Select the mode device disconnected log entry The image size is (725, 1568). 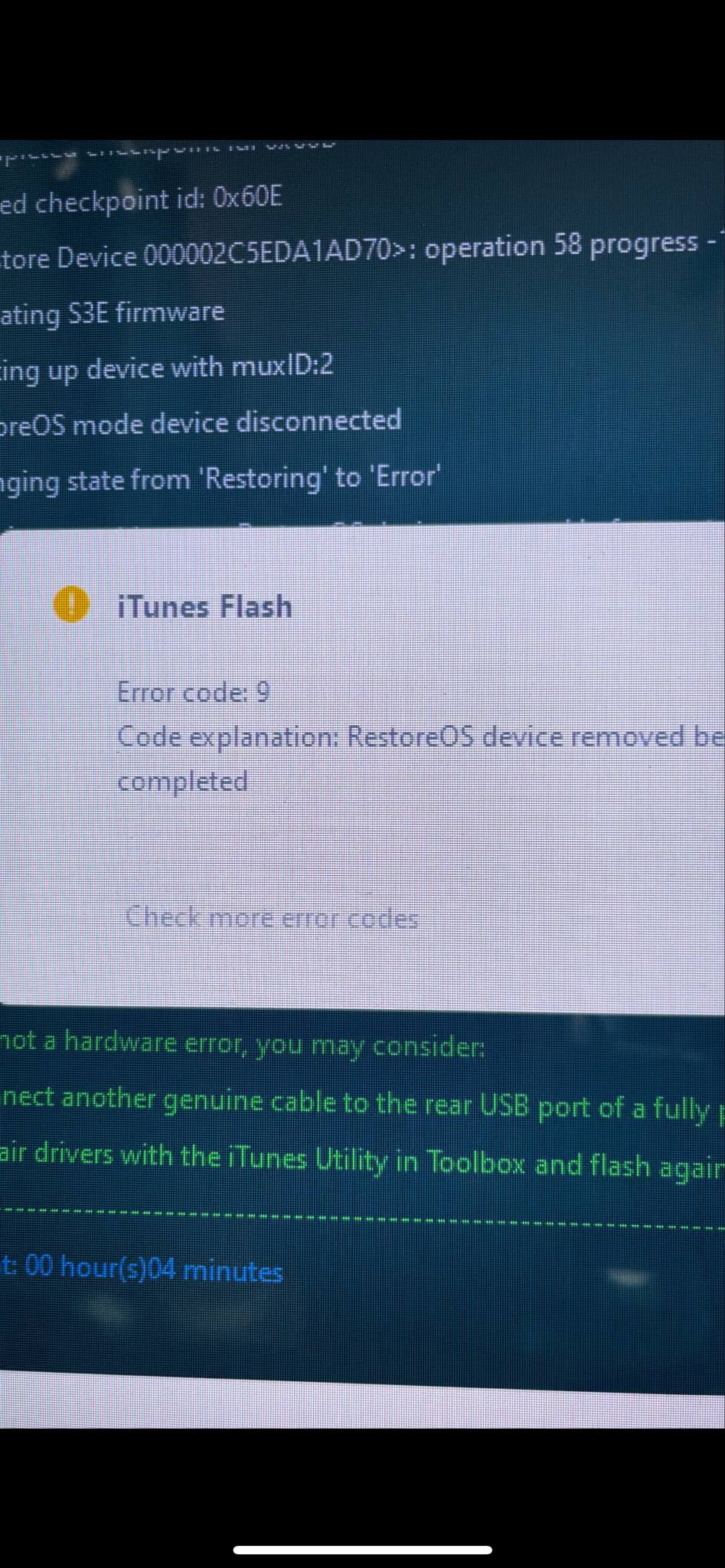coord(200,422)
